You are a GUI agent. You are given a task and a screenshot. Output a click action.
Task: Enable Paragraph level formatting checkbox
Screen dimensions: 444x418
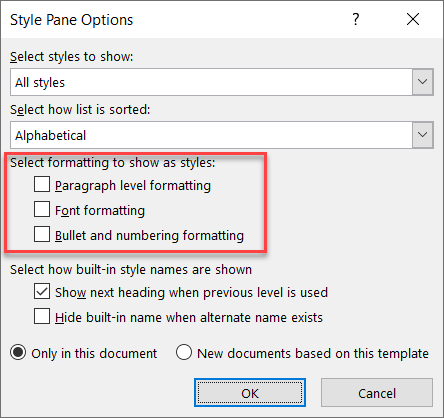pos(42,185)
